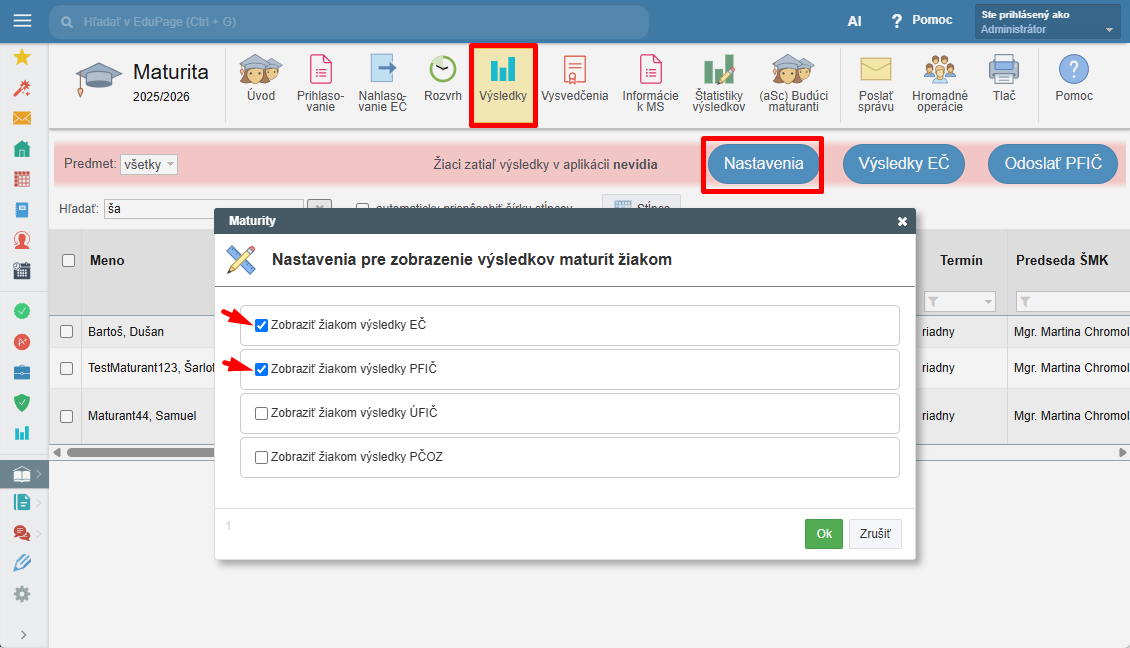
Task: Click the Hľadať filter input containing ša
Action: (x=203, y=208)
